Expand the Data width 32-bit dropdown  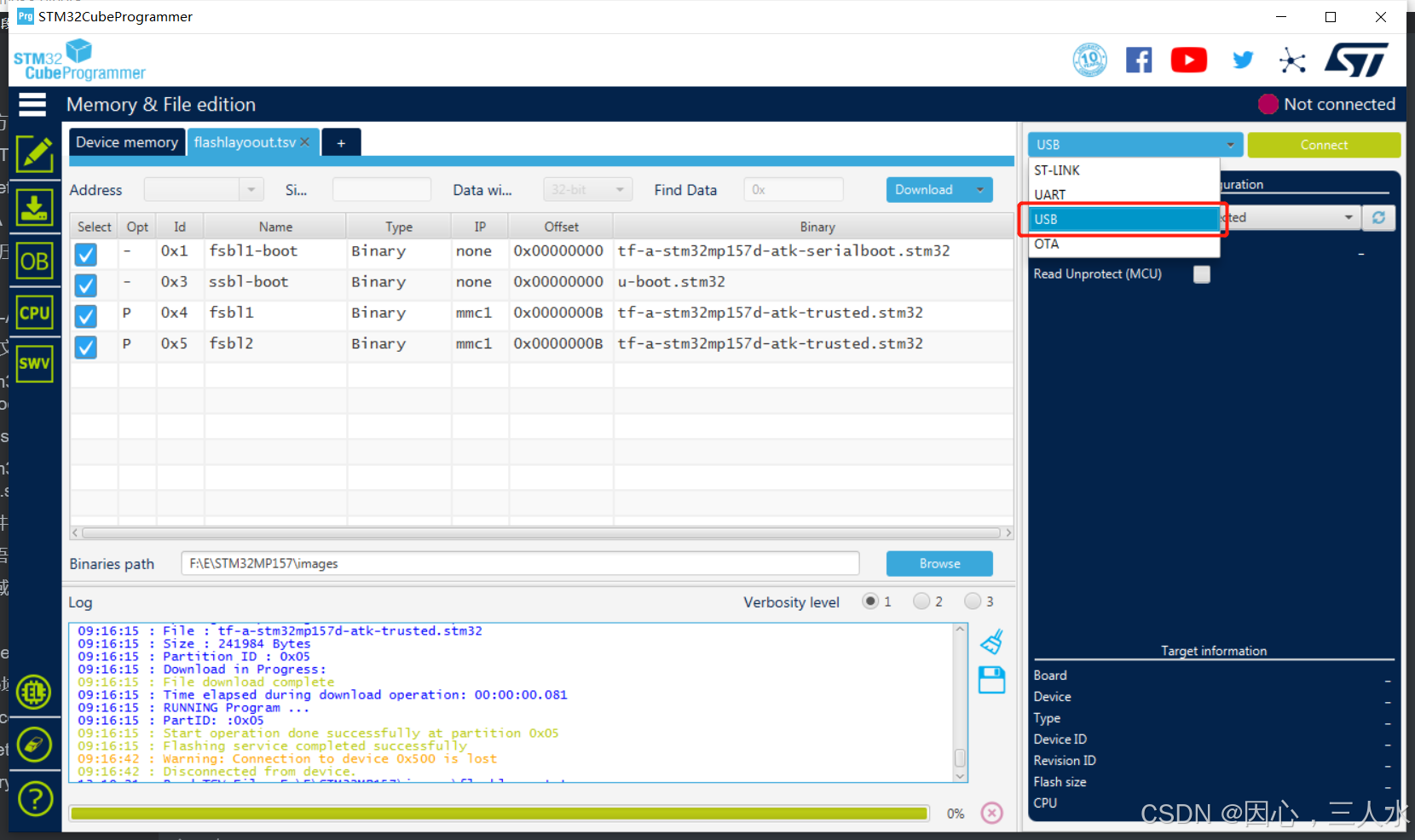[x=620, y=189]
